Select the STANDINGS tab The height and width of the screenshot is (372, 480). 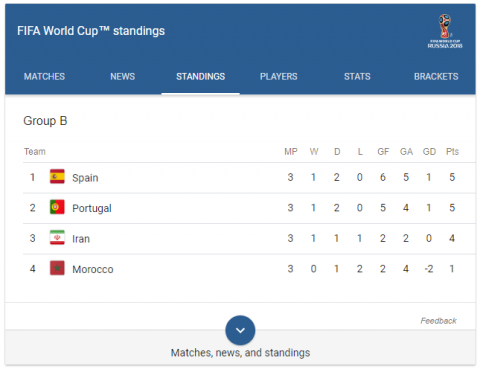tap(201, 77)
